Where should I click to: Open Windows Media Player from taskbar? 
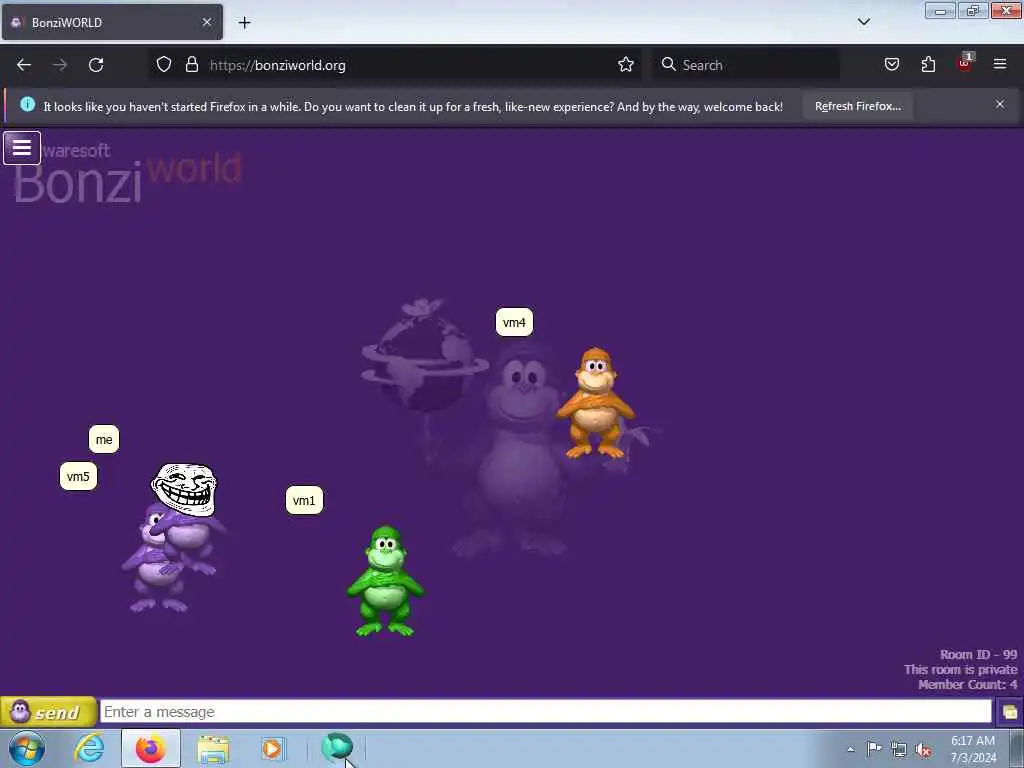point(272,748)
